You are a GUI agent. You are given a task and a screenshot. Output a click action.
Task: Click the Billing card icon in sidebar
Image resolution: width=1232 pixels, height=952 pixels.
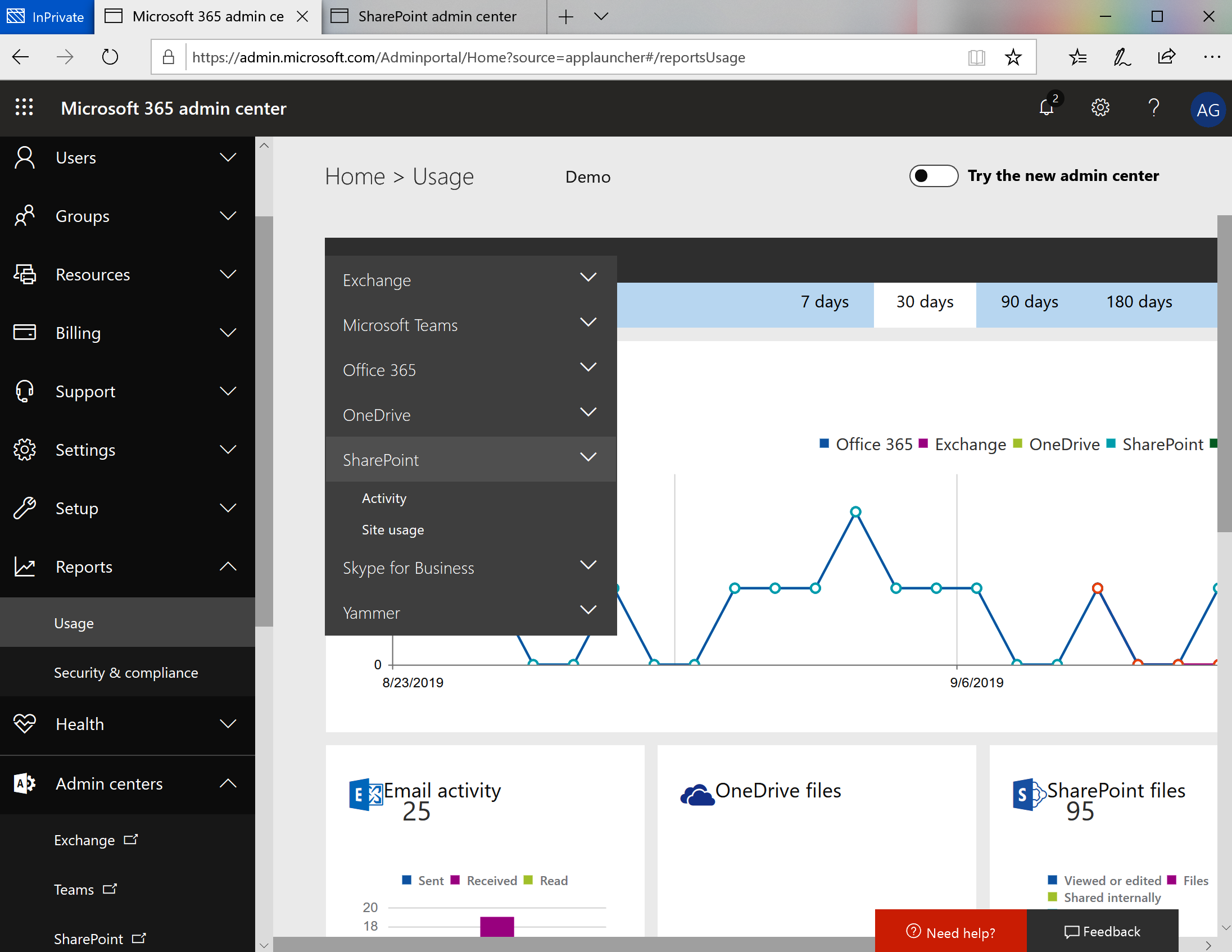25,332
